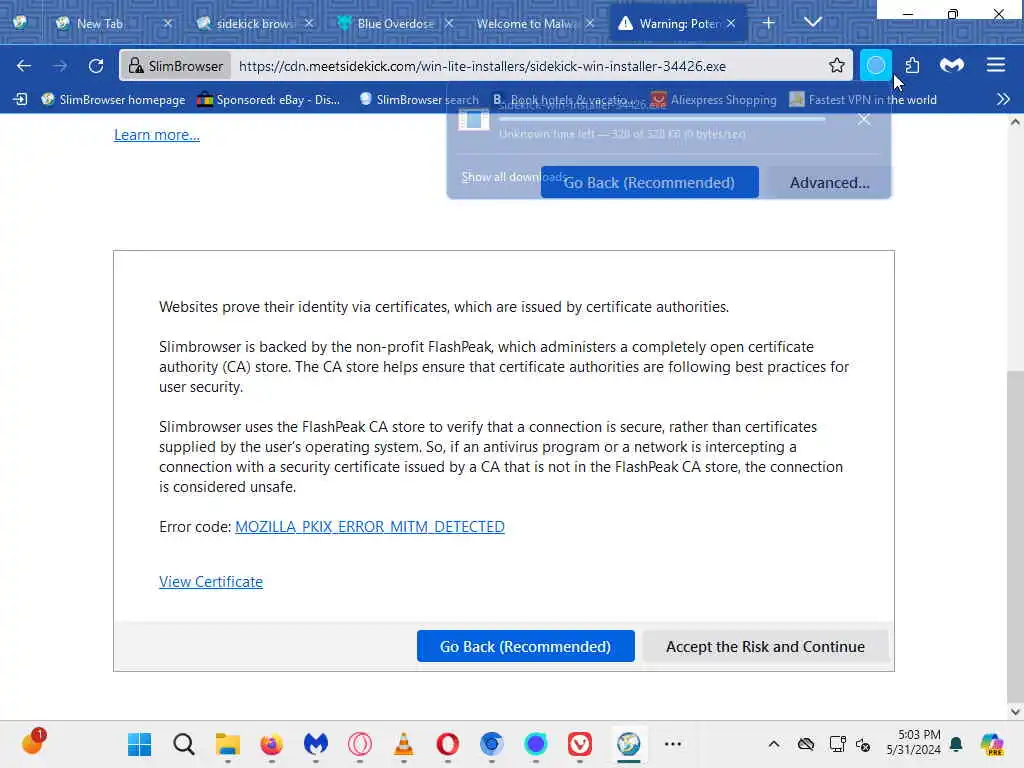Expand the hidden system tray icons
The height and width of the screenshot is (768, 1024).
774,744
